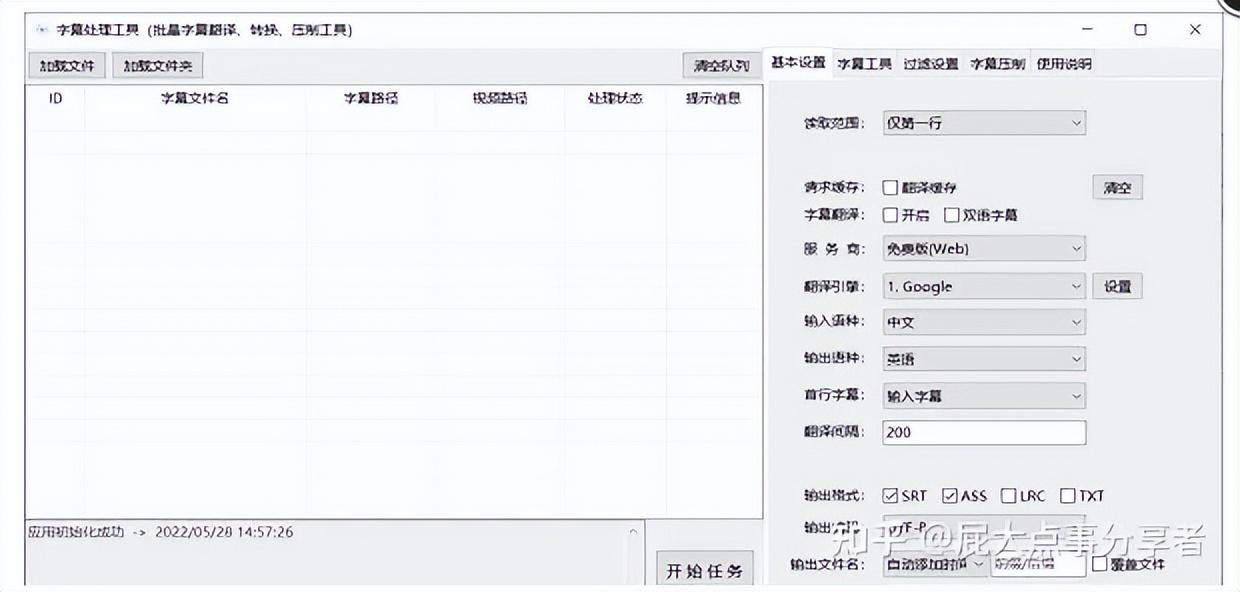Tick the 开启 checkbox for 字幕翻译
Screen dimensions: 1240x592
coord(890,215)
